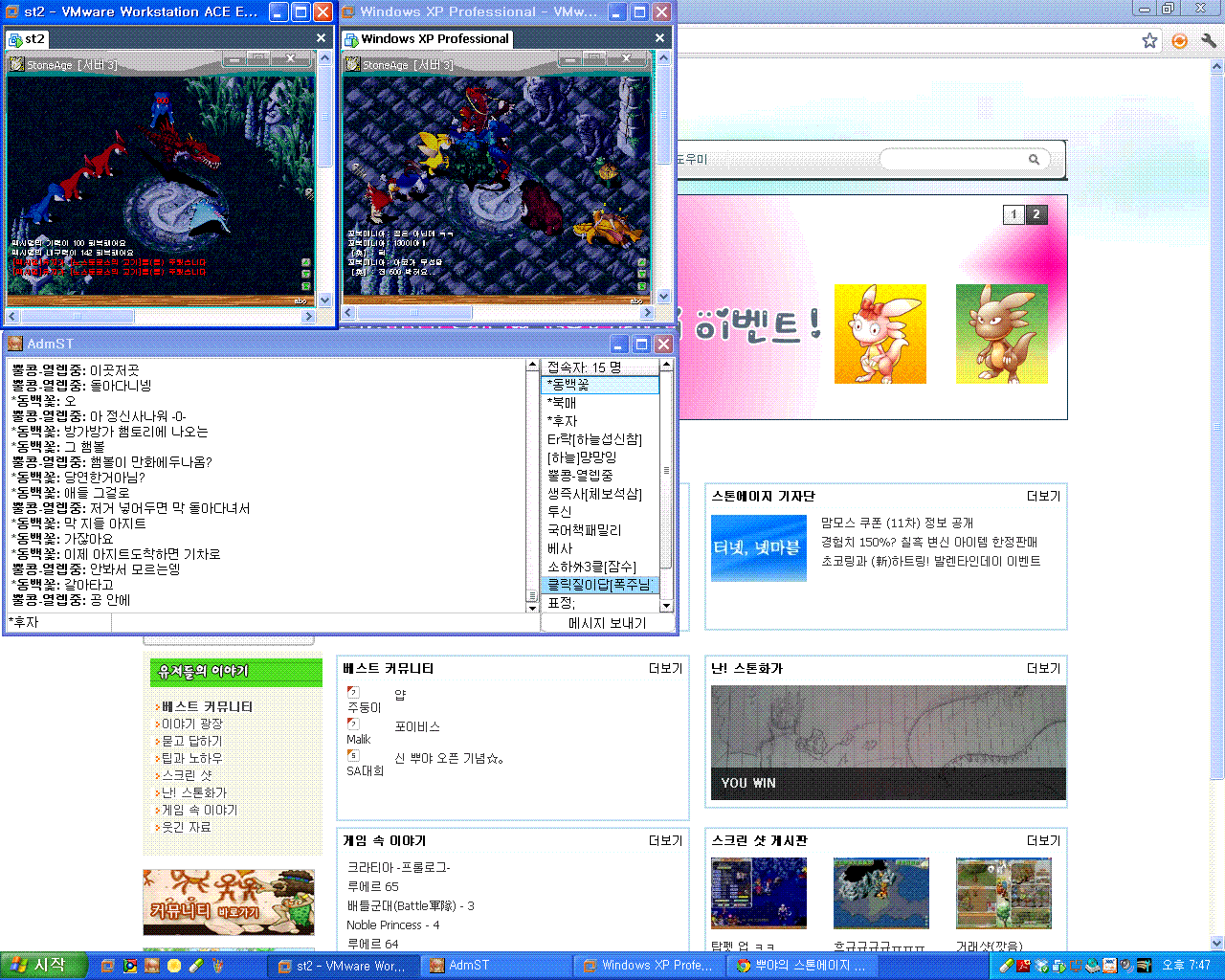
Task: Open the YOU WIN sketch artwork
Action: (888, 743)
